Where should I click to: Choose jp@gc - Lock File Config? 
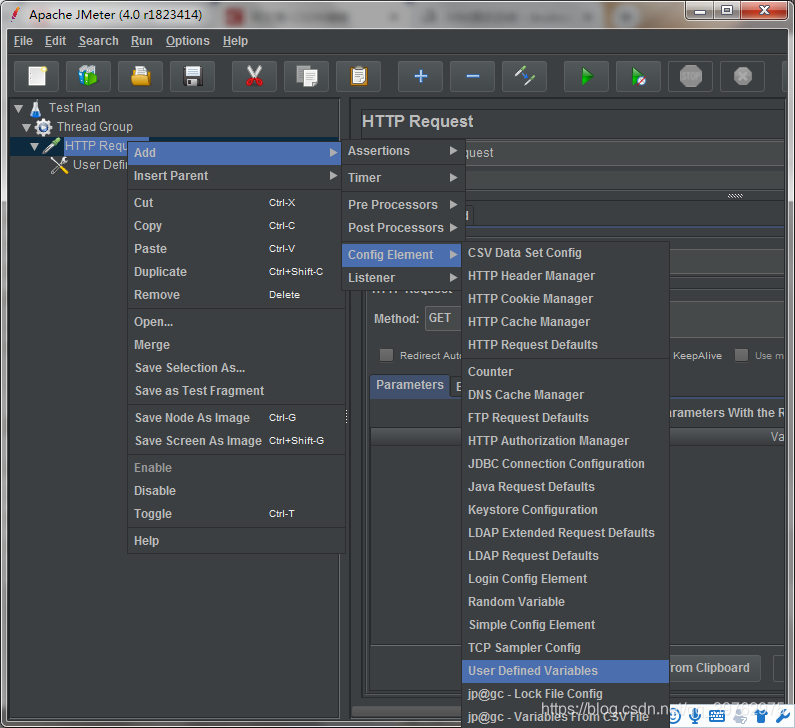[565, 694]
